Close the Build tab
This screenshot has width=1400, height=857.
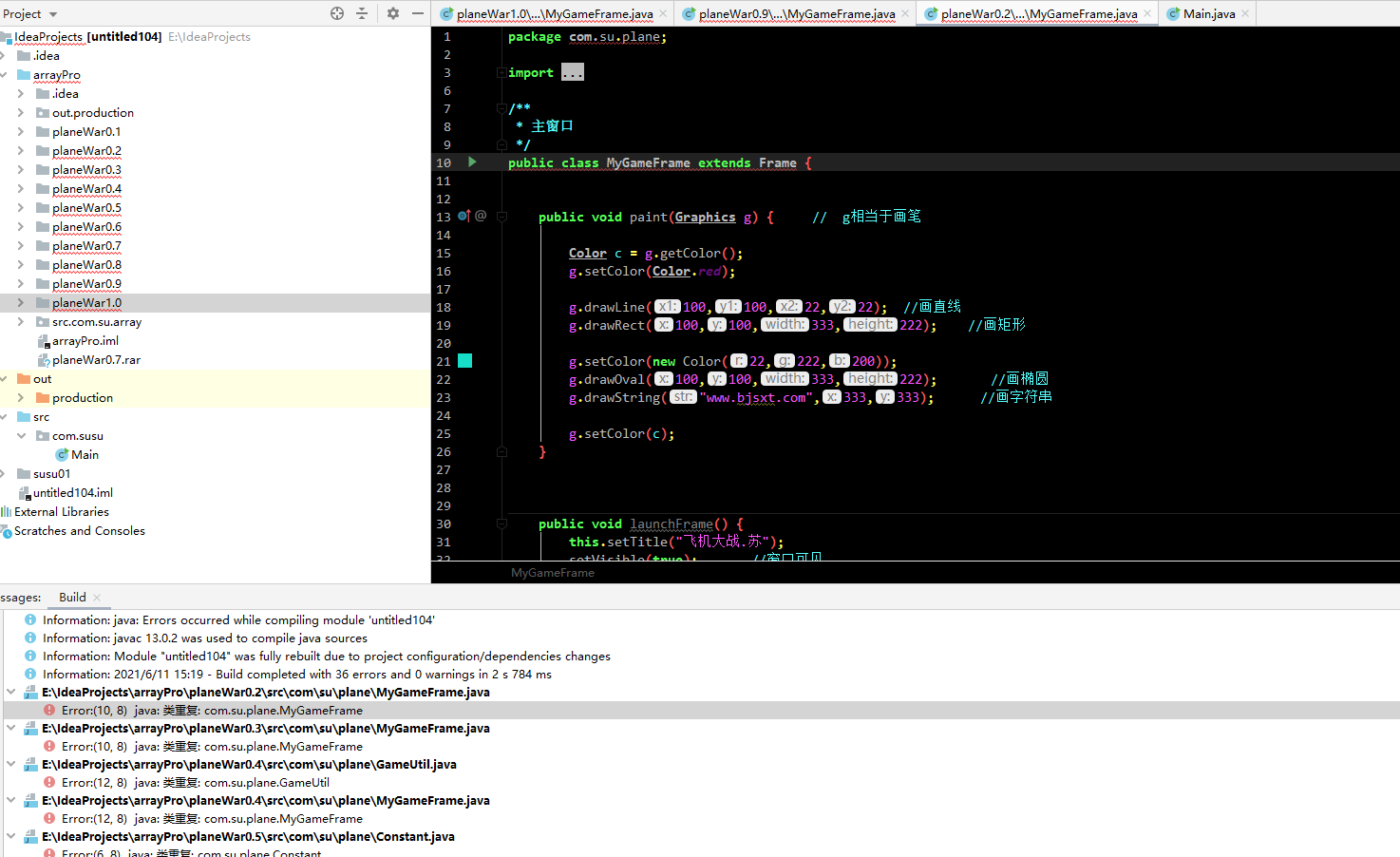tap(97, 598)
